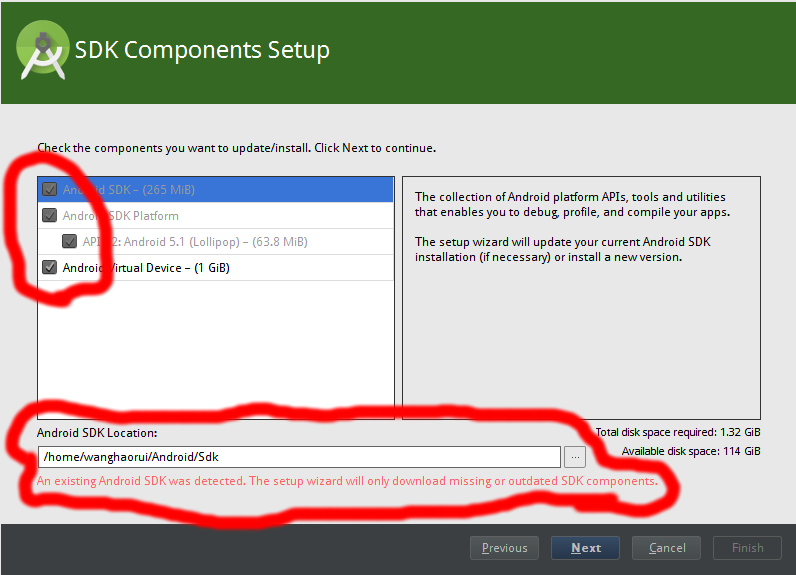796x575 pixels.
Task: Click the 'Check the components you want' instruction
Action: pyautogui.click(x=237, y=148)
